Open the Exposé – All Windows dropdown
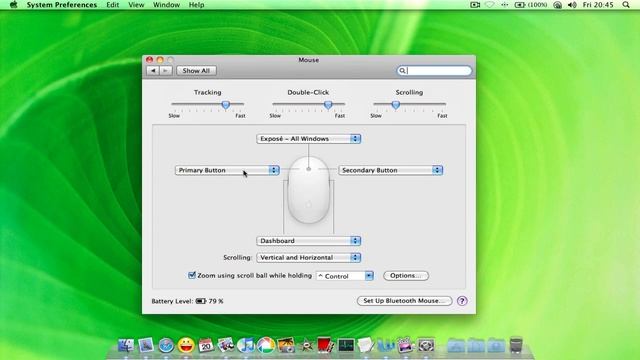This screenshot has width=640, height=360. tap(309, 139)
